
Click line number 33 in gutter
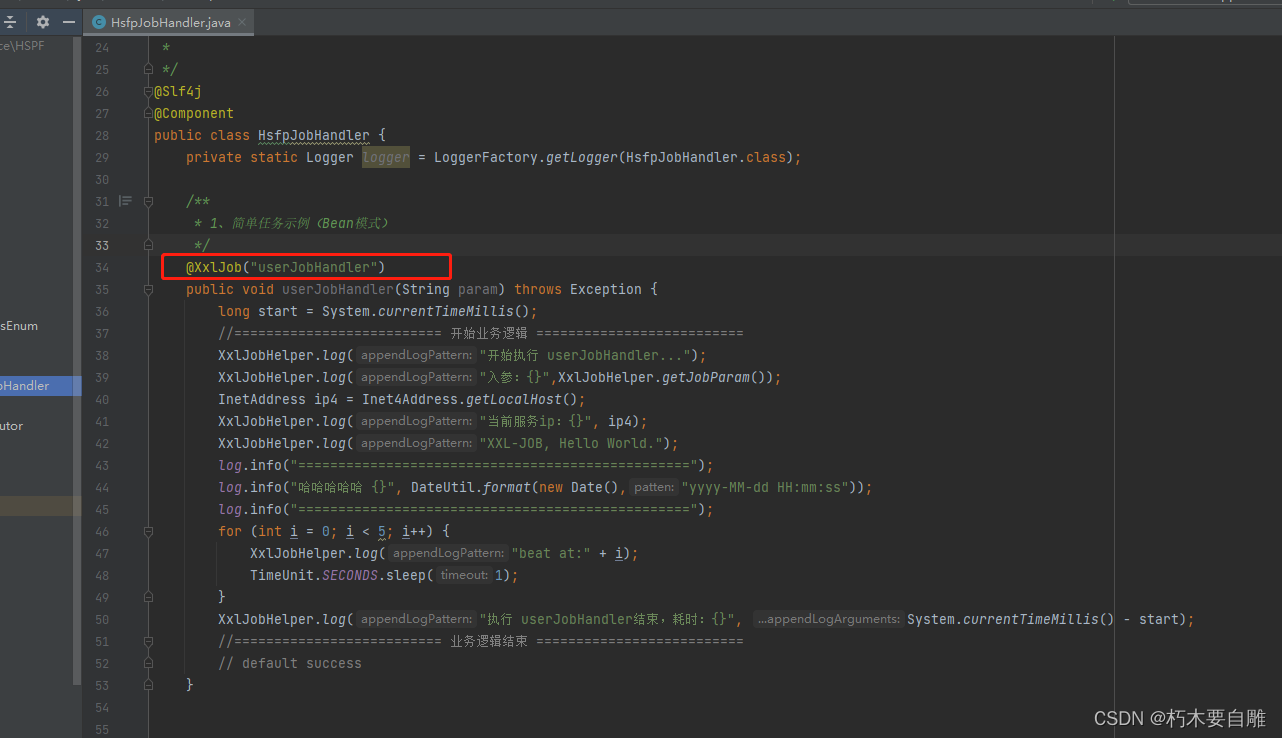(101, 245)
